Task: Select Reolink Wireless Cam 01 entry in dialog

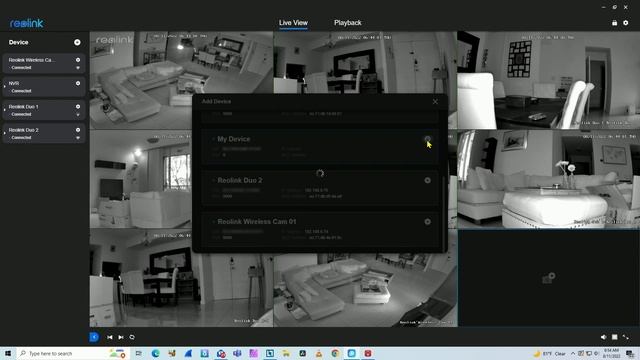Action: pyautogui.click(x=320, y=229)
